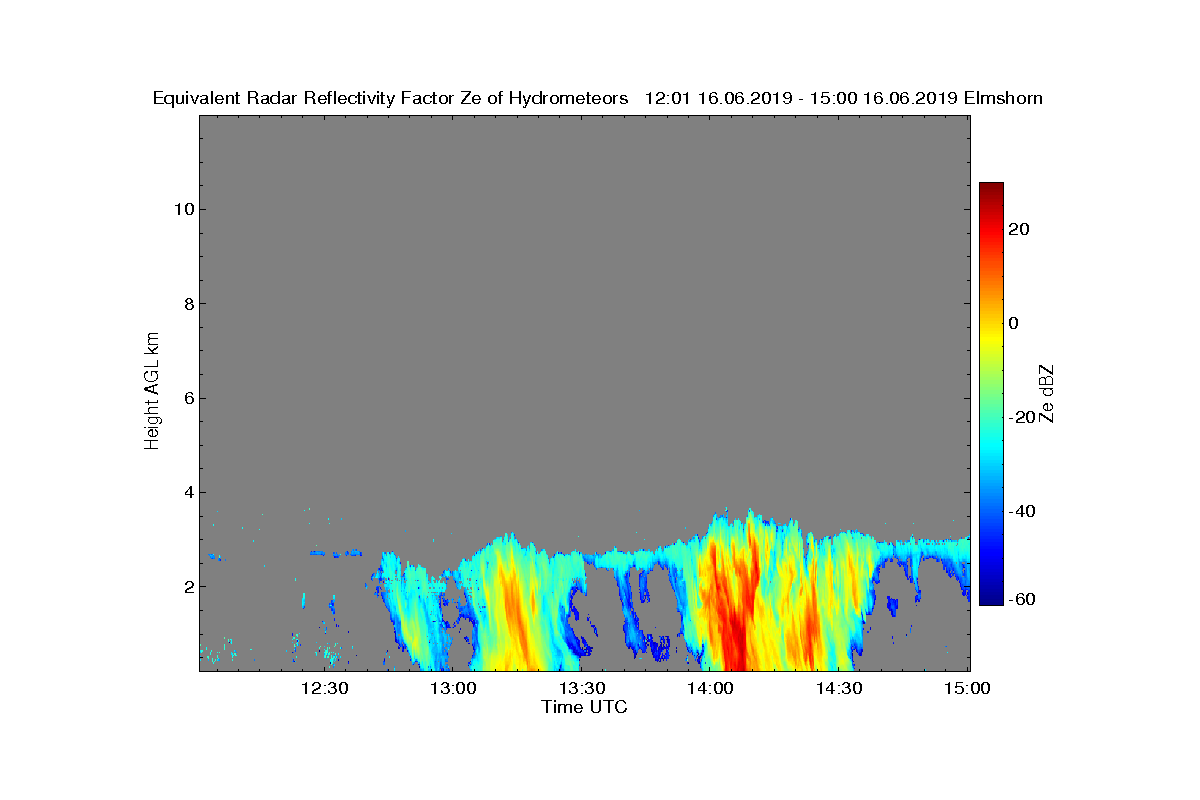Click the 14:30 time tick label
Viewport: 1200px width, 800px height.
(x=839, y=688)
